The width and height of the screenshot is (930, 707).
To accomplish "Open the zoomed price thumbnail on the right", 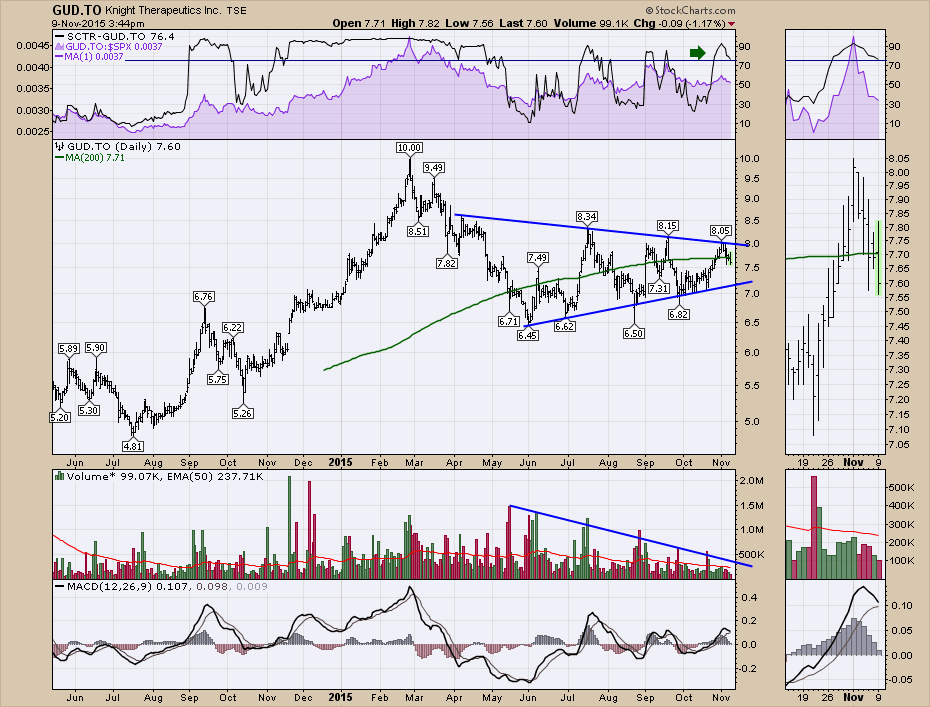I will click(832, 300).
